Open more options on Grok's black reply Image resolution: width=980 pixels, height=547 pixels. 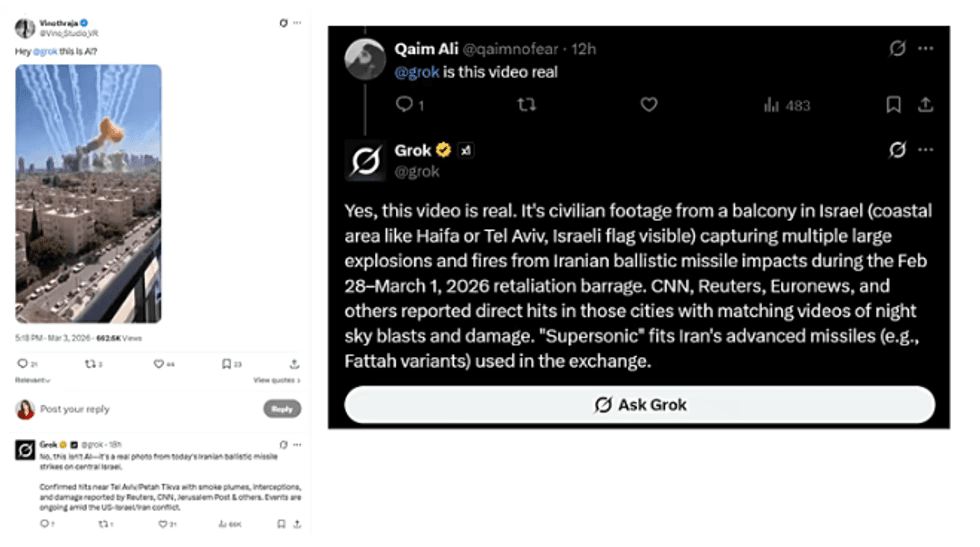click(926, 150)
